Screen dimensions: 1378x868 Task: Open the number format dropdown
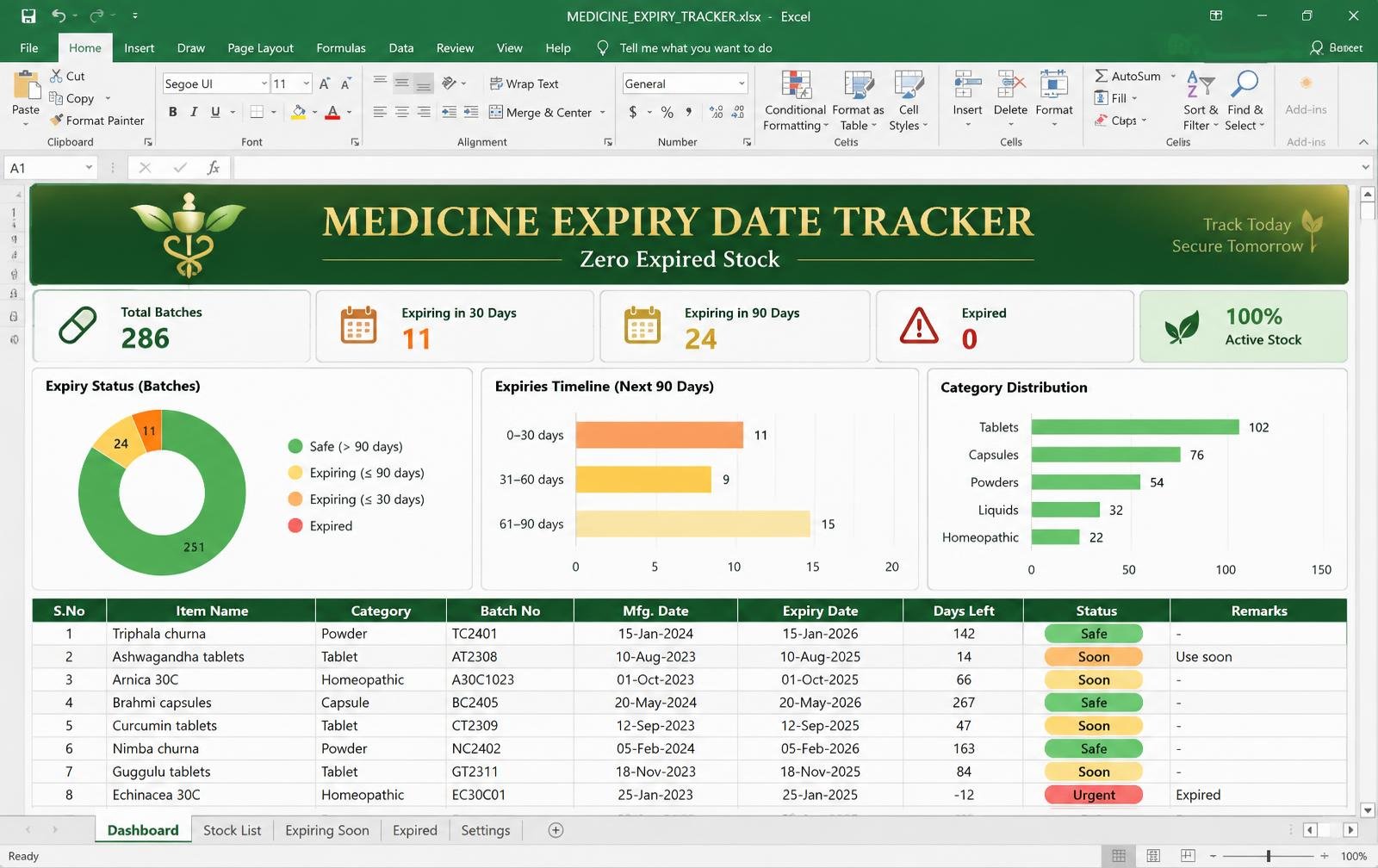tap(742, 84)
